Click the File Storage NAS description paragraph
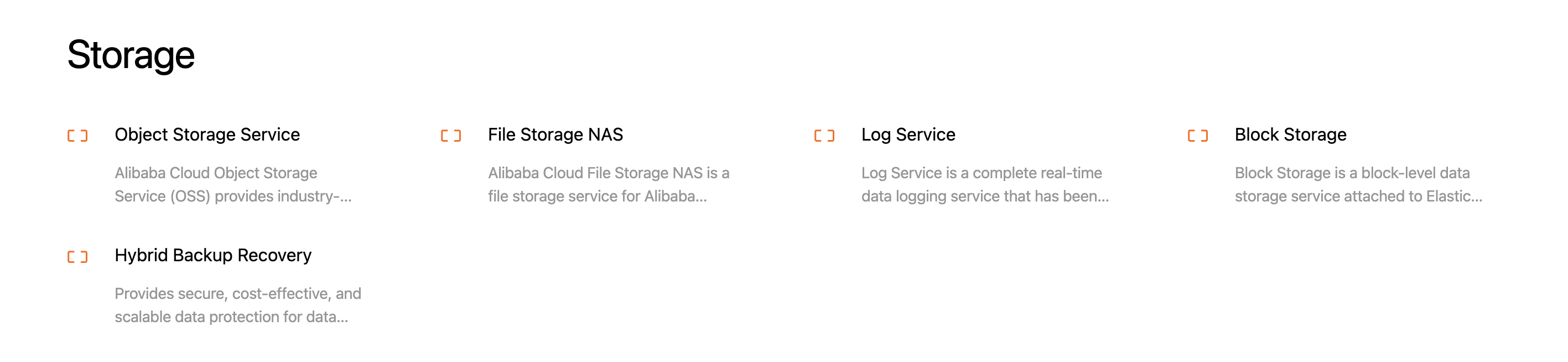The width and height of the screenshot is (1568, 362). 608,184
